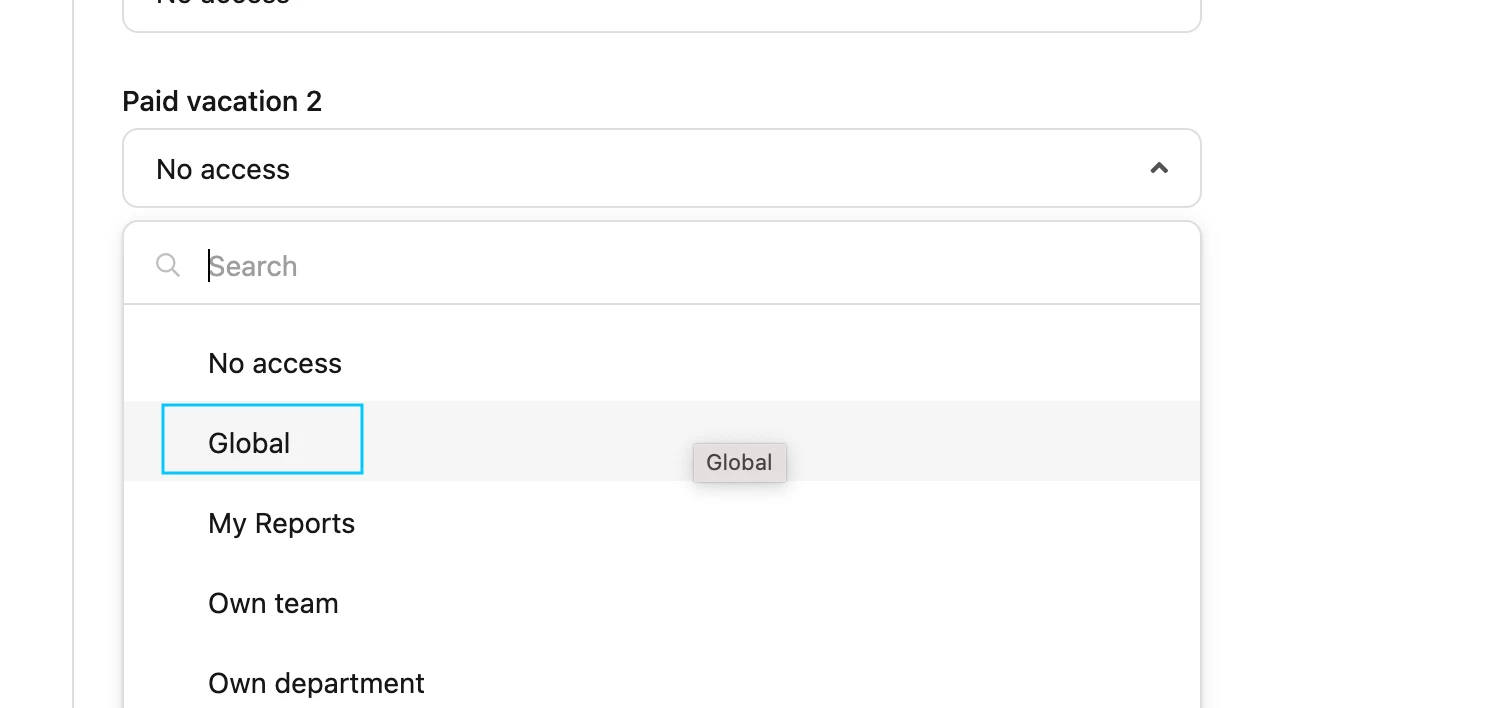Click the Search placeholder text
The width and height of the screenshot is (1486, 708).
pos(253,266)
